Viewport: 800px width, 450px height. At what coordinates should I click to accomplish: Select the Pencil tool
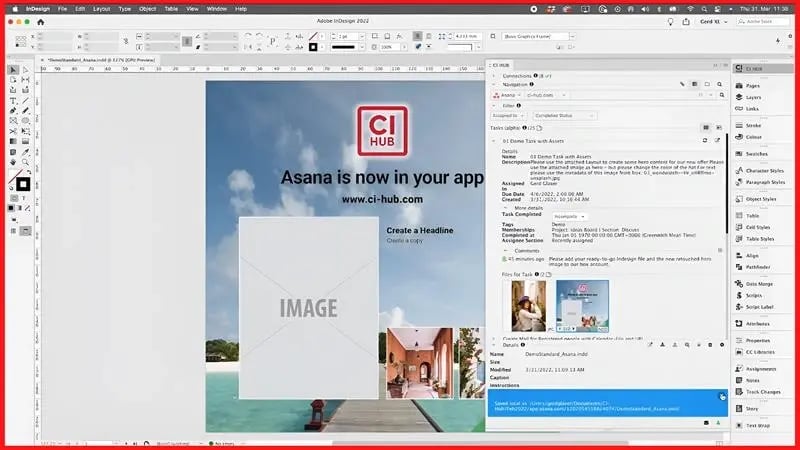26,111
